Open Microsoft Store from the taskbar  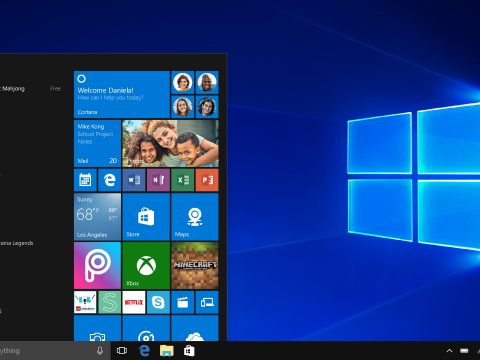tap(189, 351)
